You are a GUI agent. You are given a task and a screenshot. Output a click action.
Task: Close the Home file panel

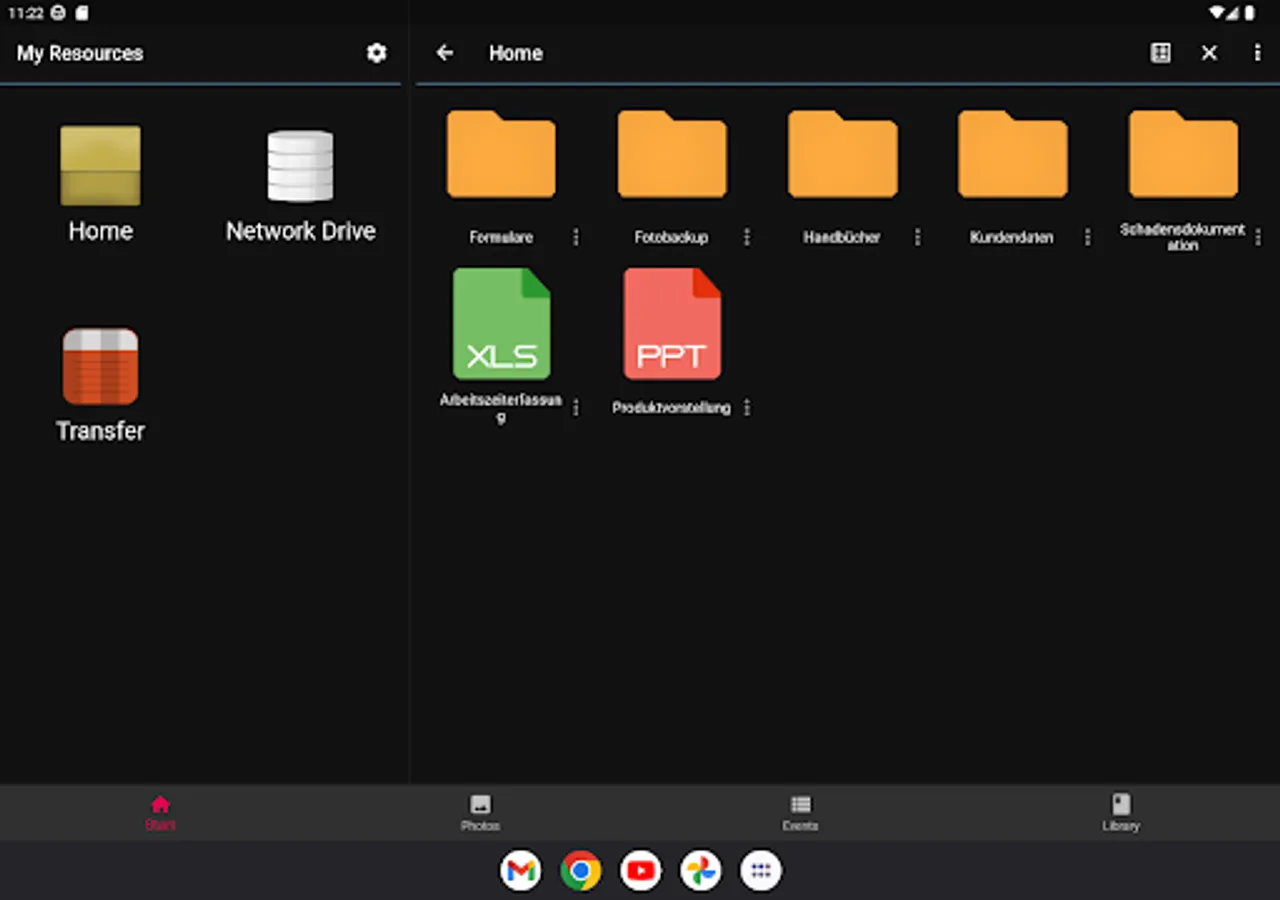pyautogui.click(x=1209, y=53)
